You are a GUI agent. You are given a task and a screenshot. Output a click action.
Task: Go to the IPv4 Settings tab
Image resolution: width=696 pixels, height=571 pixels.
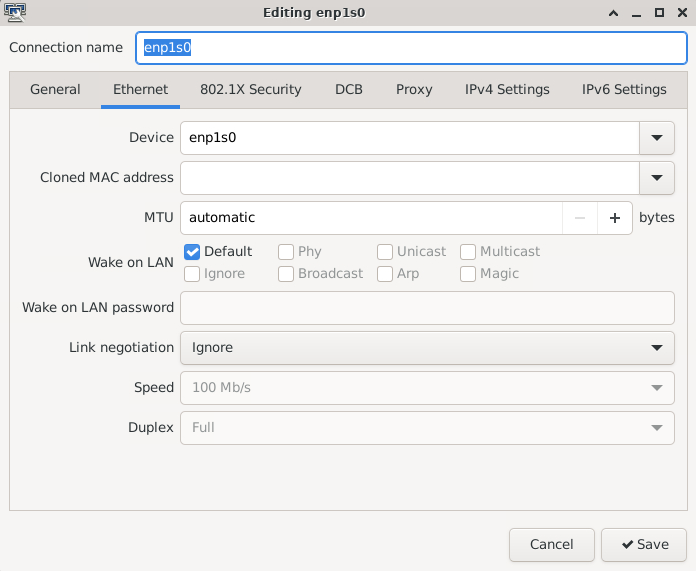(x=507, y=90)
